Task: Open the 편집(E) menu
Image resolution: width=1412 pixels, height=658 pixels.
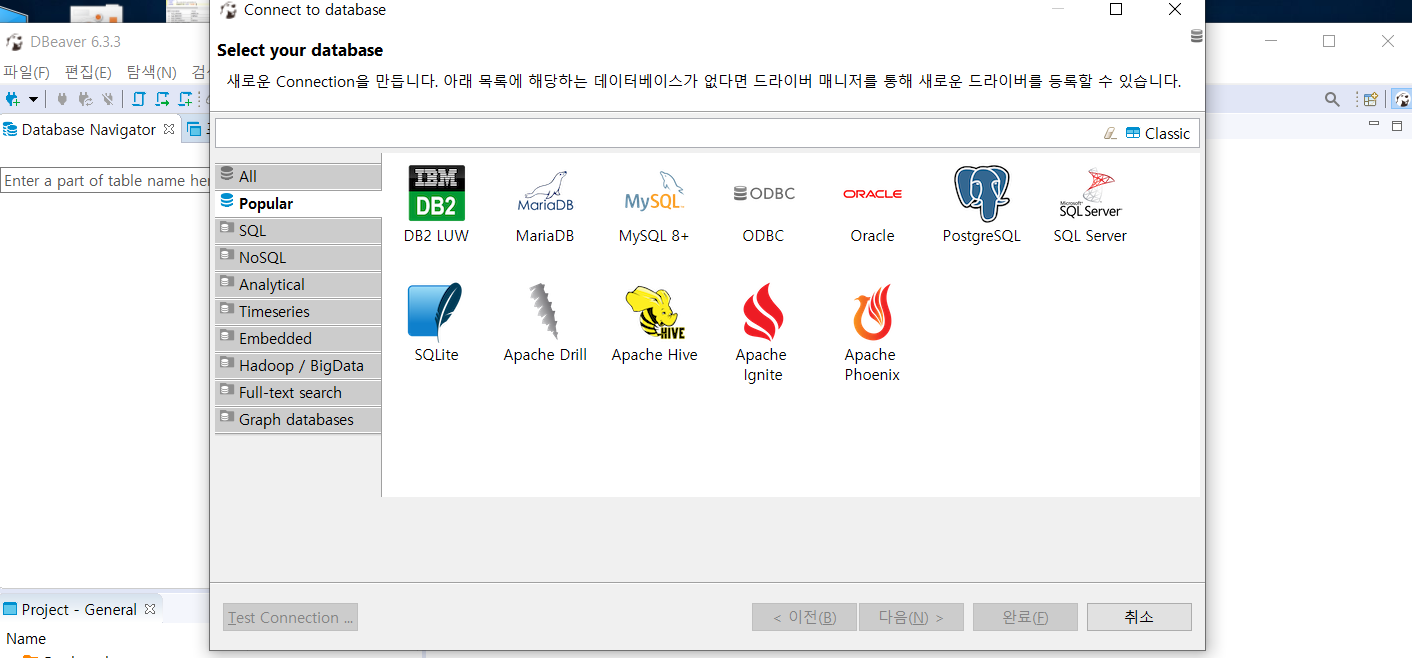Action: (88, 72)
